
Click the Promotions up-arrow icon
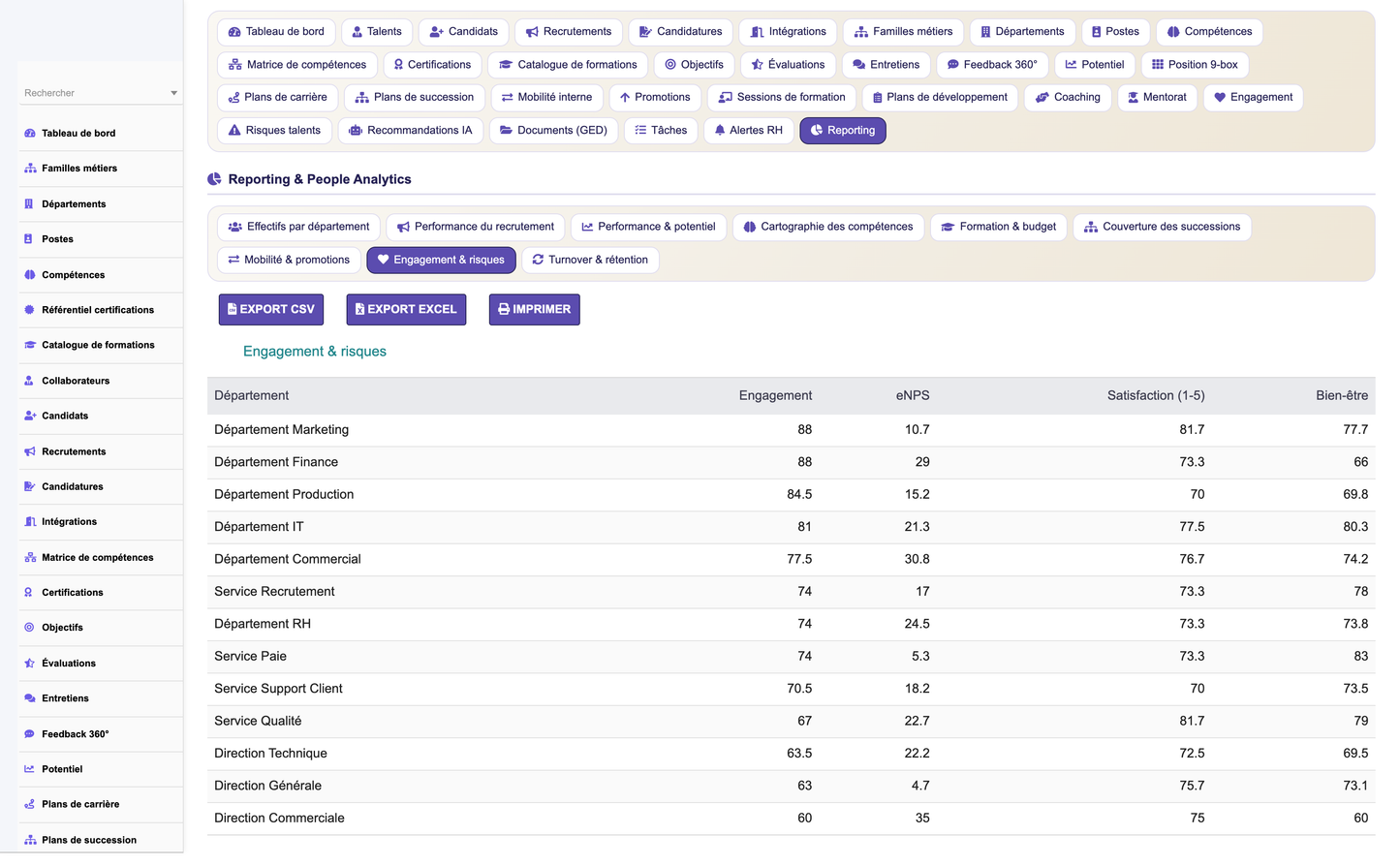tap(625, 97)
